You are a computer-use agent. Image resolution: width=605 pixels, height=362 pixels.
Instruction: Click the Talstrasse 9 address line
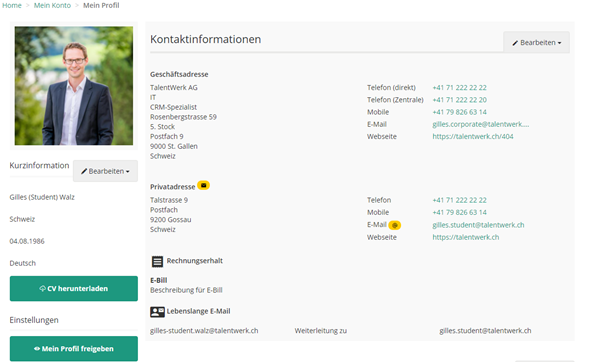[169, 200]
